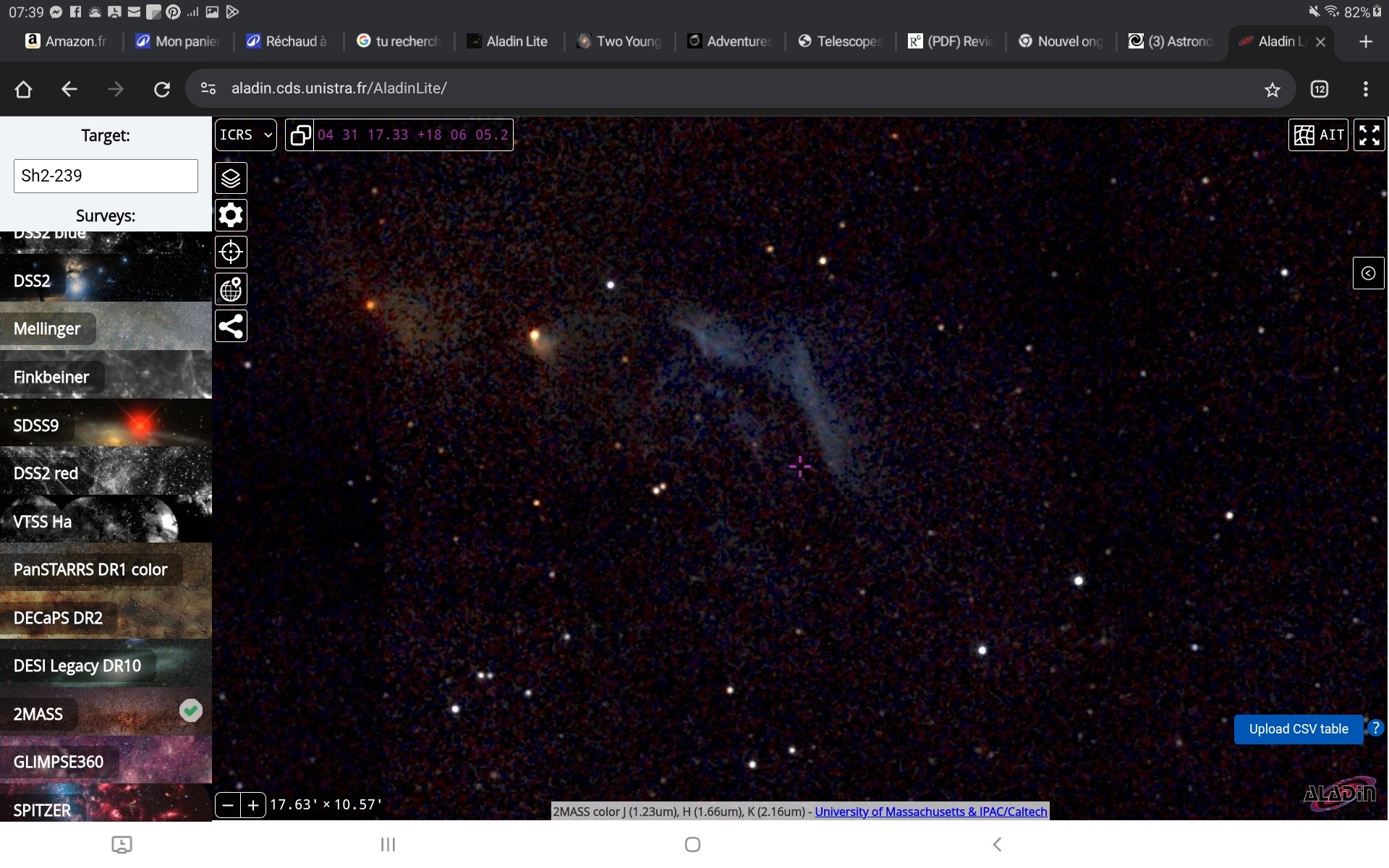
Task: Open University of Massachusetts & IPAC/Caltech link
Action: point(930,812)
